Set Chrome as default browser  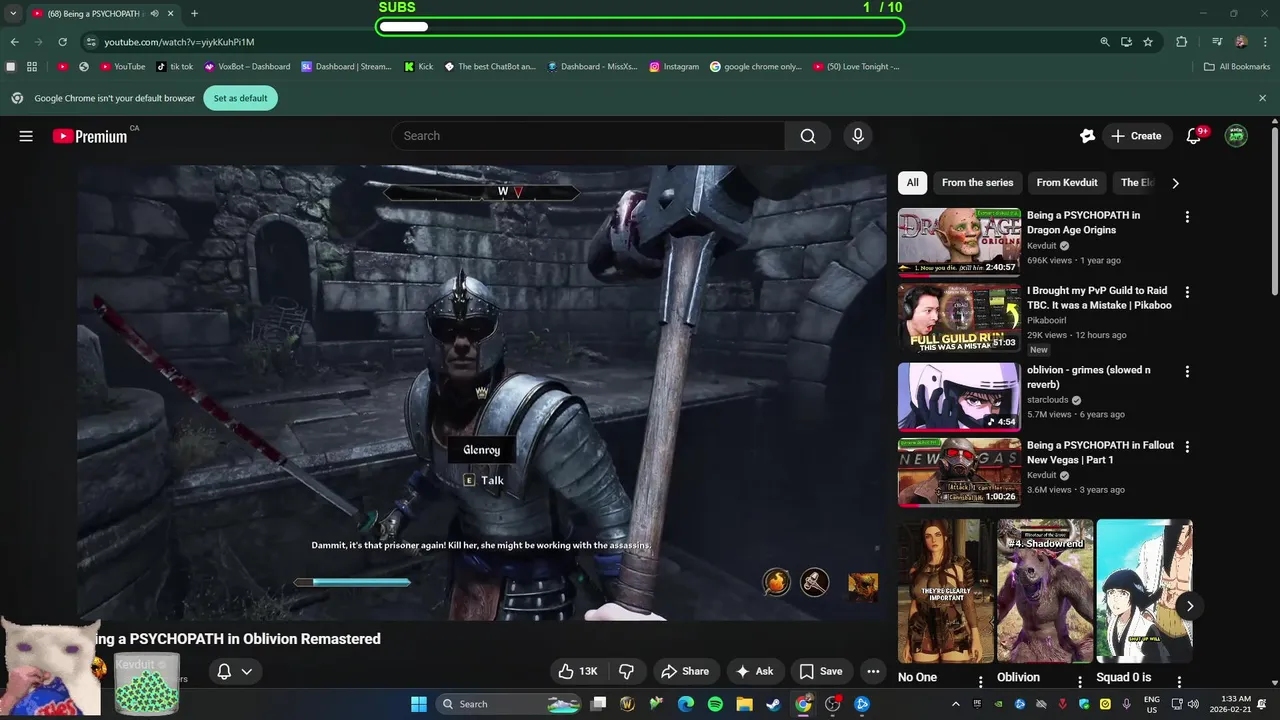[240, 98]
